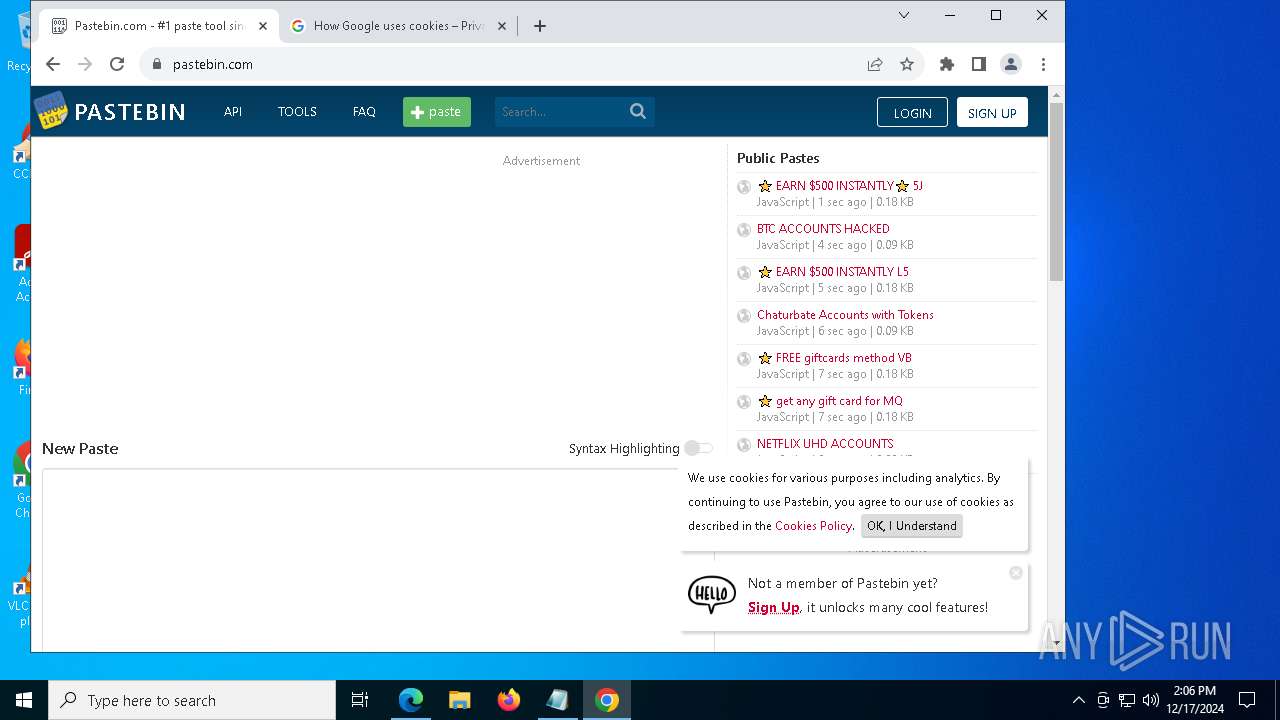Viewport: 1280px width, 720px height.
Task: Go back in browser history
Action: pyautogui.click(x=53, y=64)
